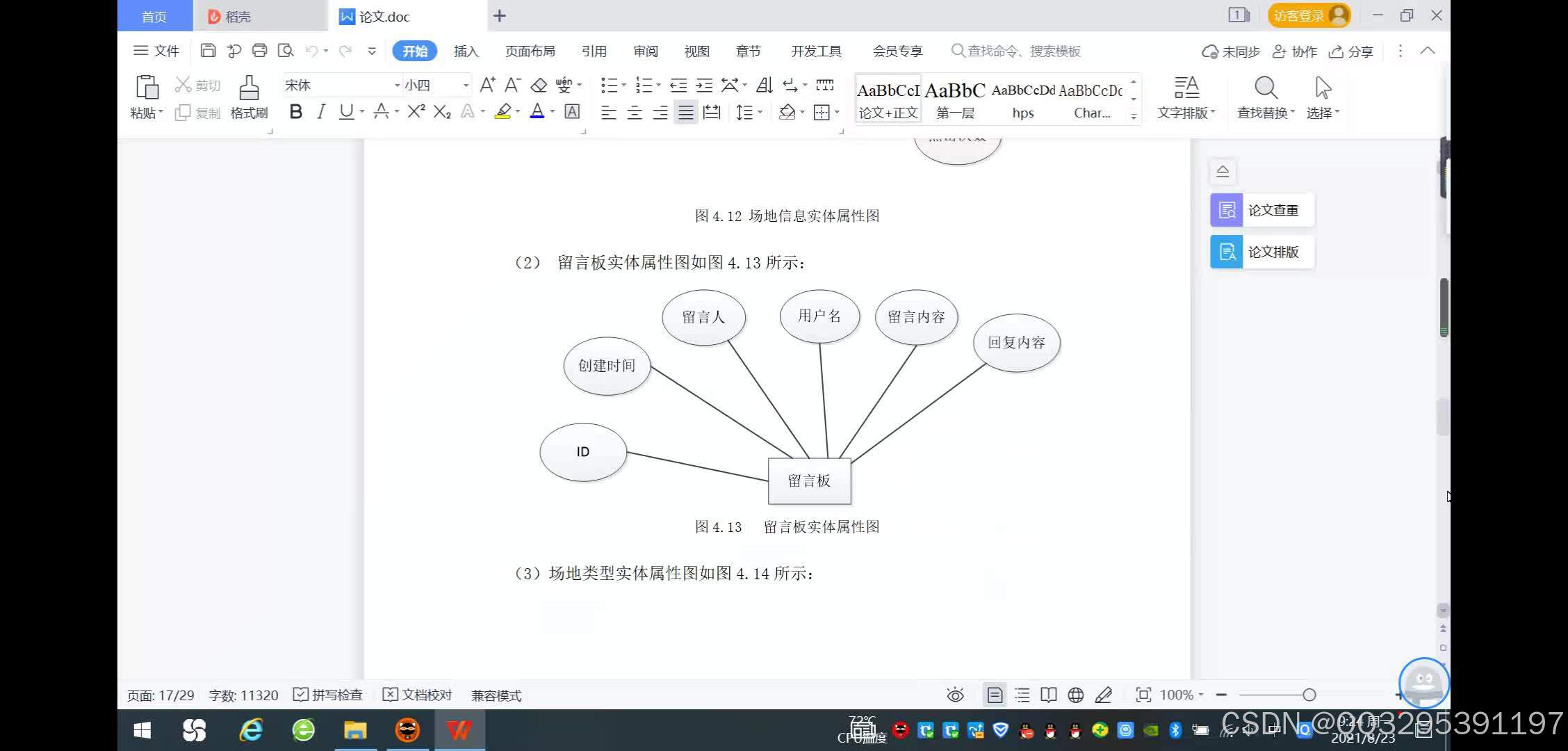1568x751 pixels.
Task: Open the 审阅 ribbon tab
Action: tap(646, 51)
